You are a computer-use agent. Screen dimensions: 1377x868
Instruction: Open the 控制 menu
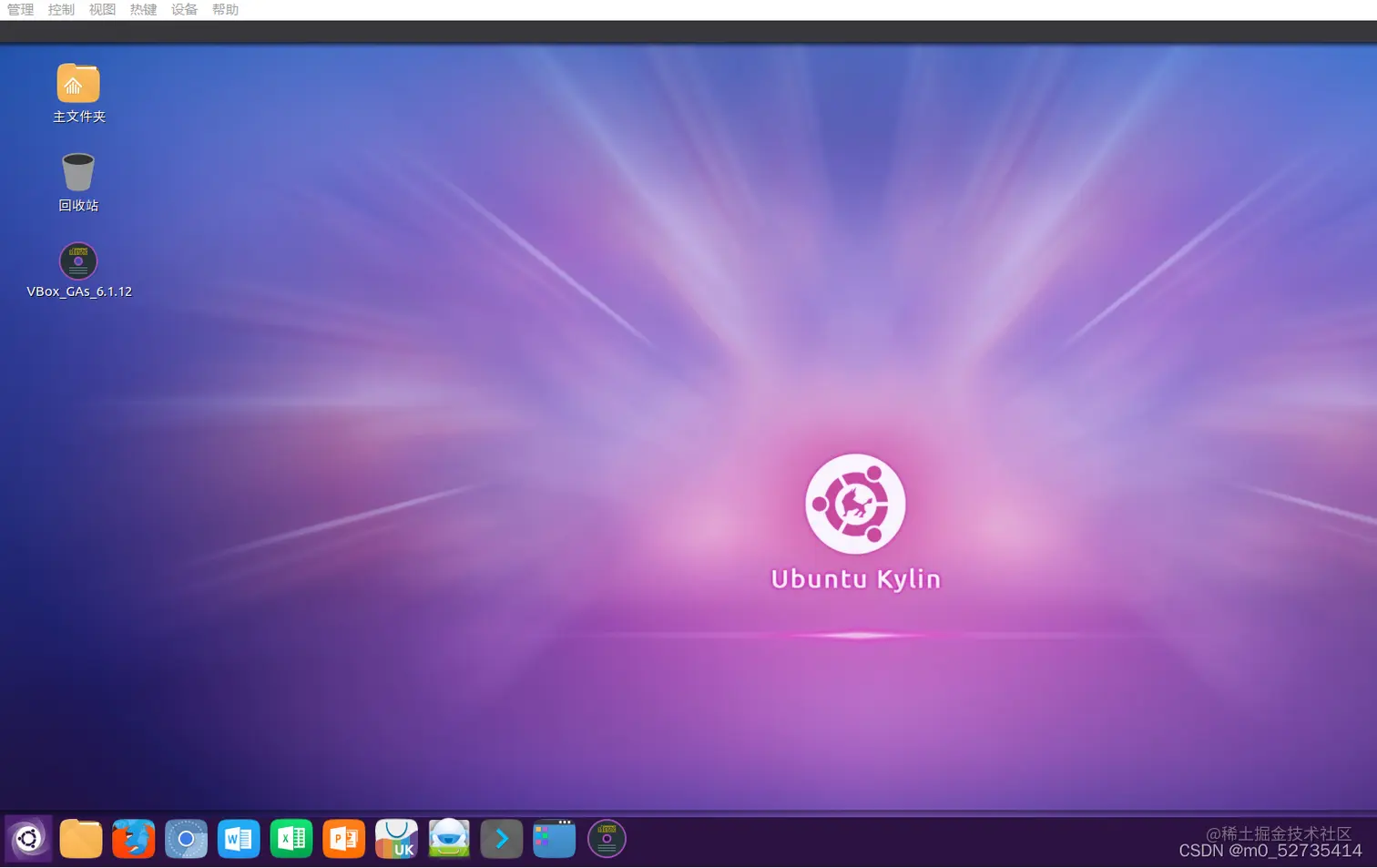coord(61,10)
